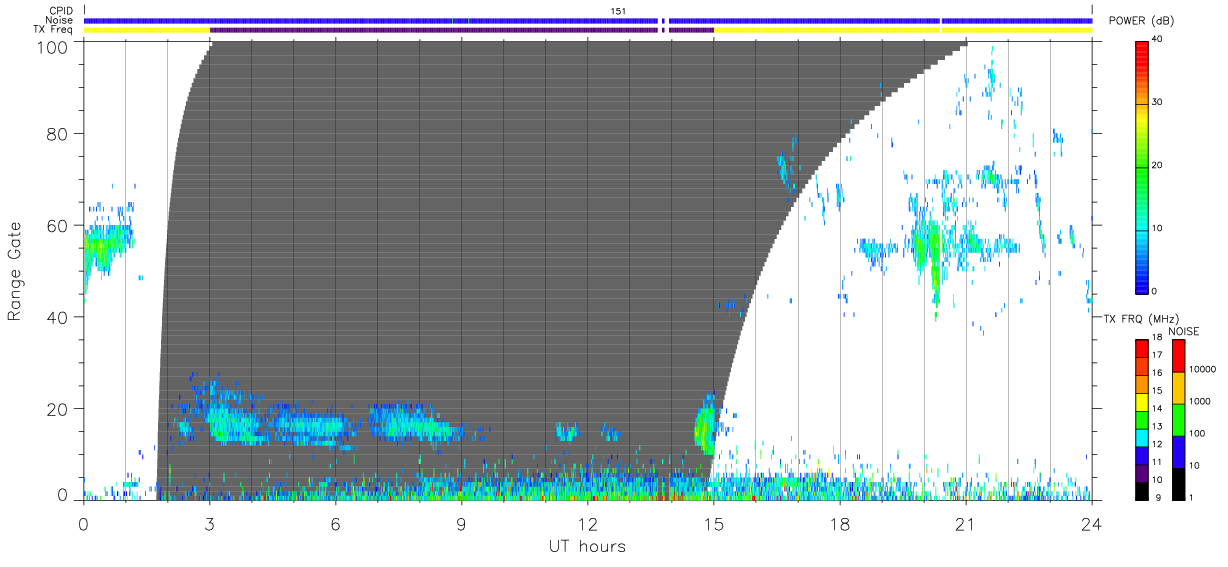This screenshot has height=567, width=1228.
Task: Click Range Gate tick label "80"
Action: pos(59,133)
